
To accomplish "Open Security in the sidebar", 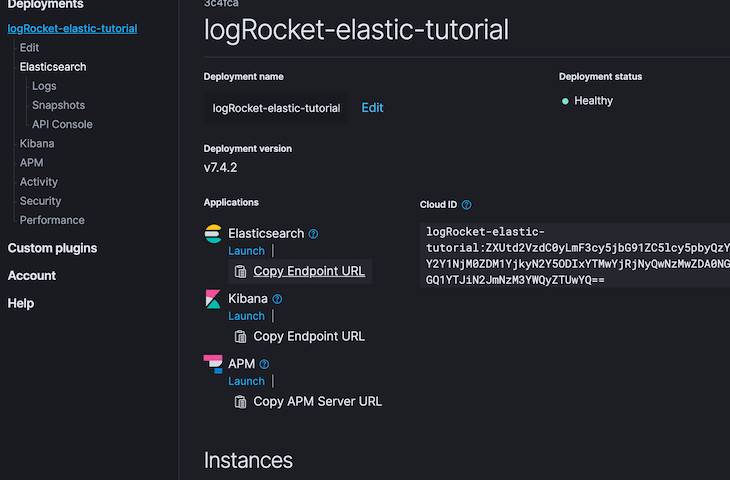I will [x=40, y=201].
